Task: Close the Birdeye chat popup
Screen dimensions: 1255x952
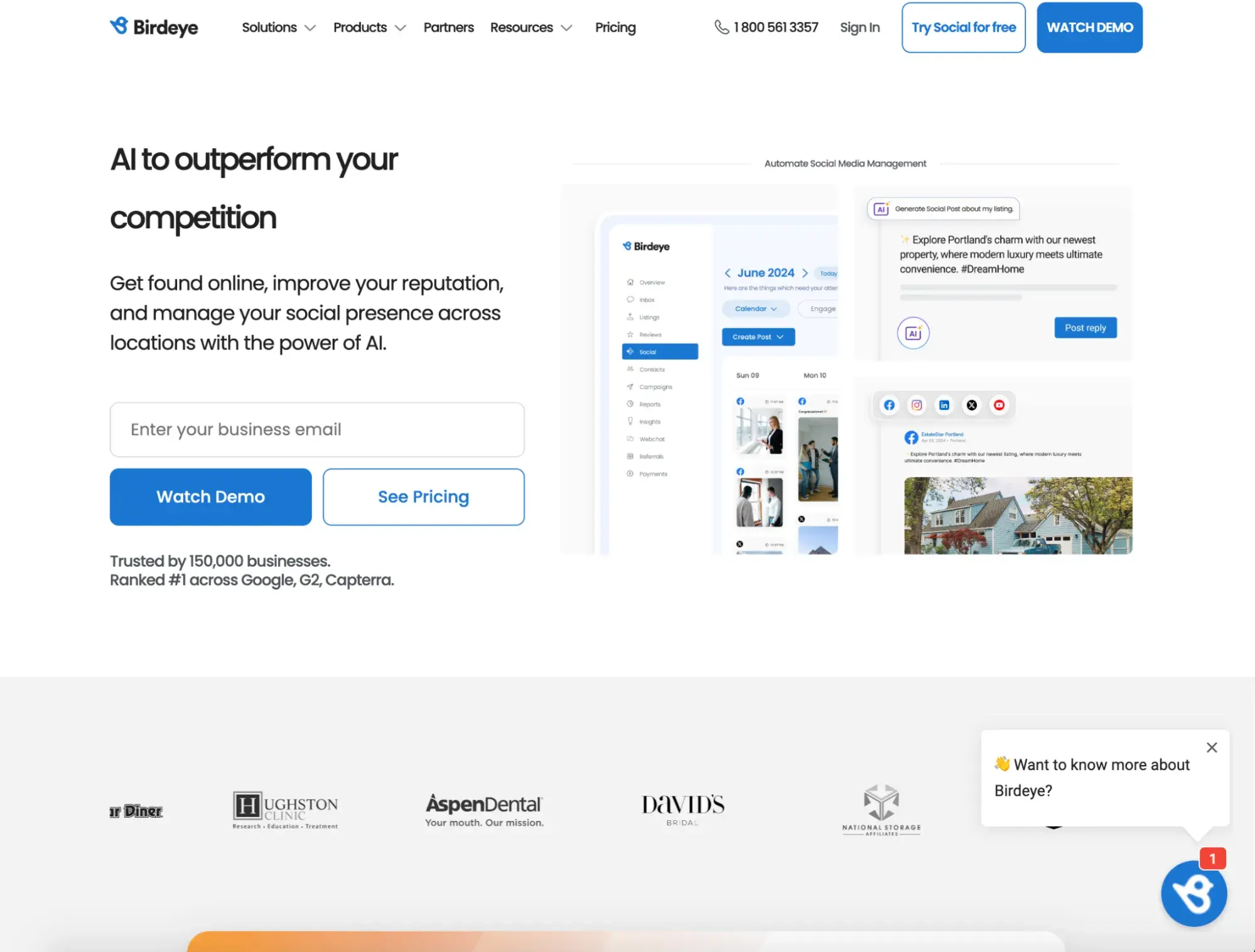Action: pyautogui.click(x=1212, y=747)
